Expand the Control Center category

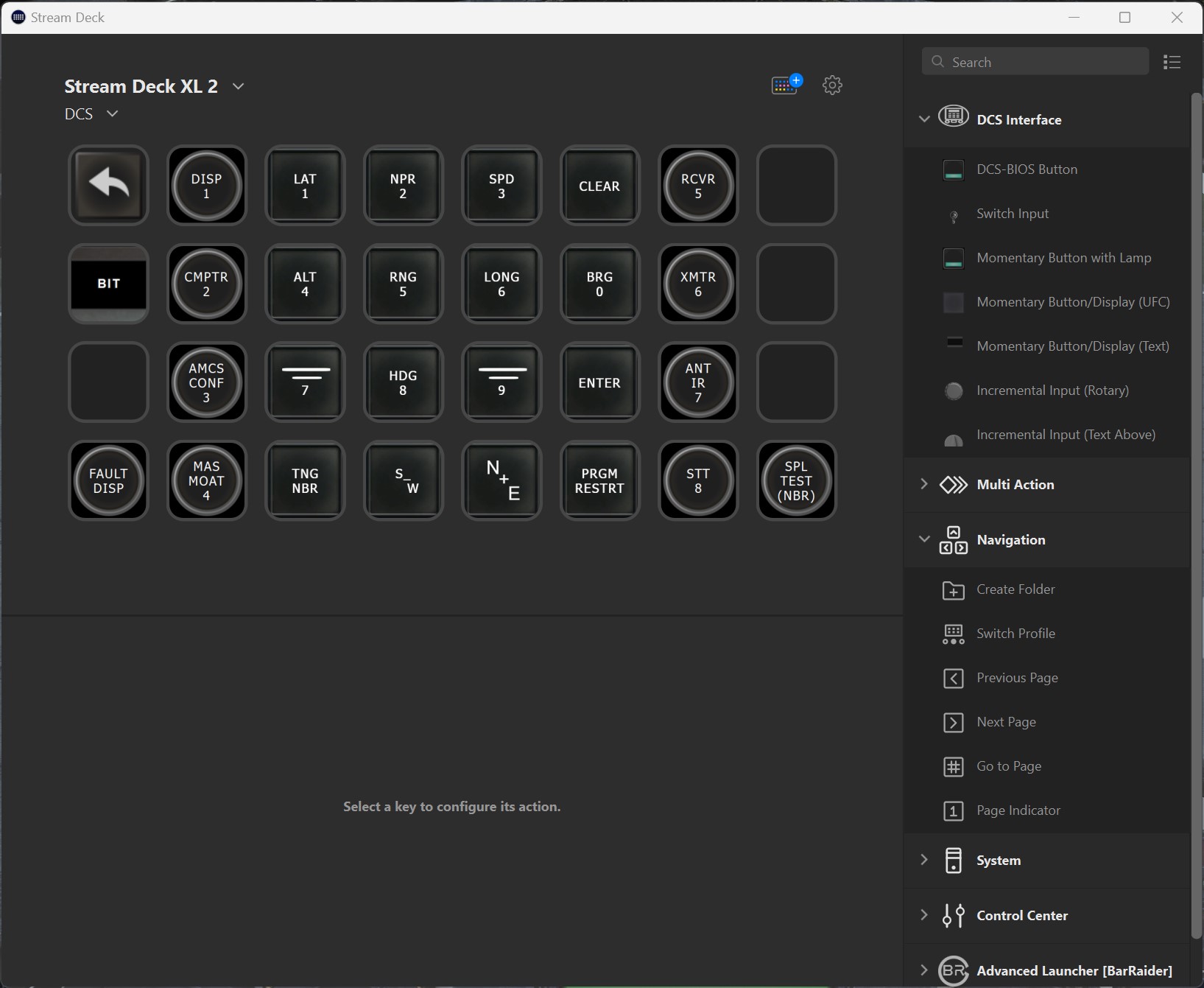pos(924,915)
